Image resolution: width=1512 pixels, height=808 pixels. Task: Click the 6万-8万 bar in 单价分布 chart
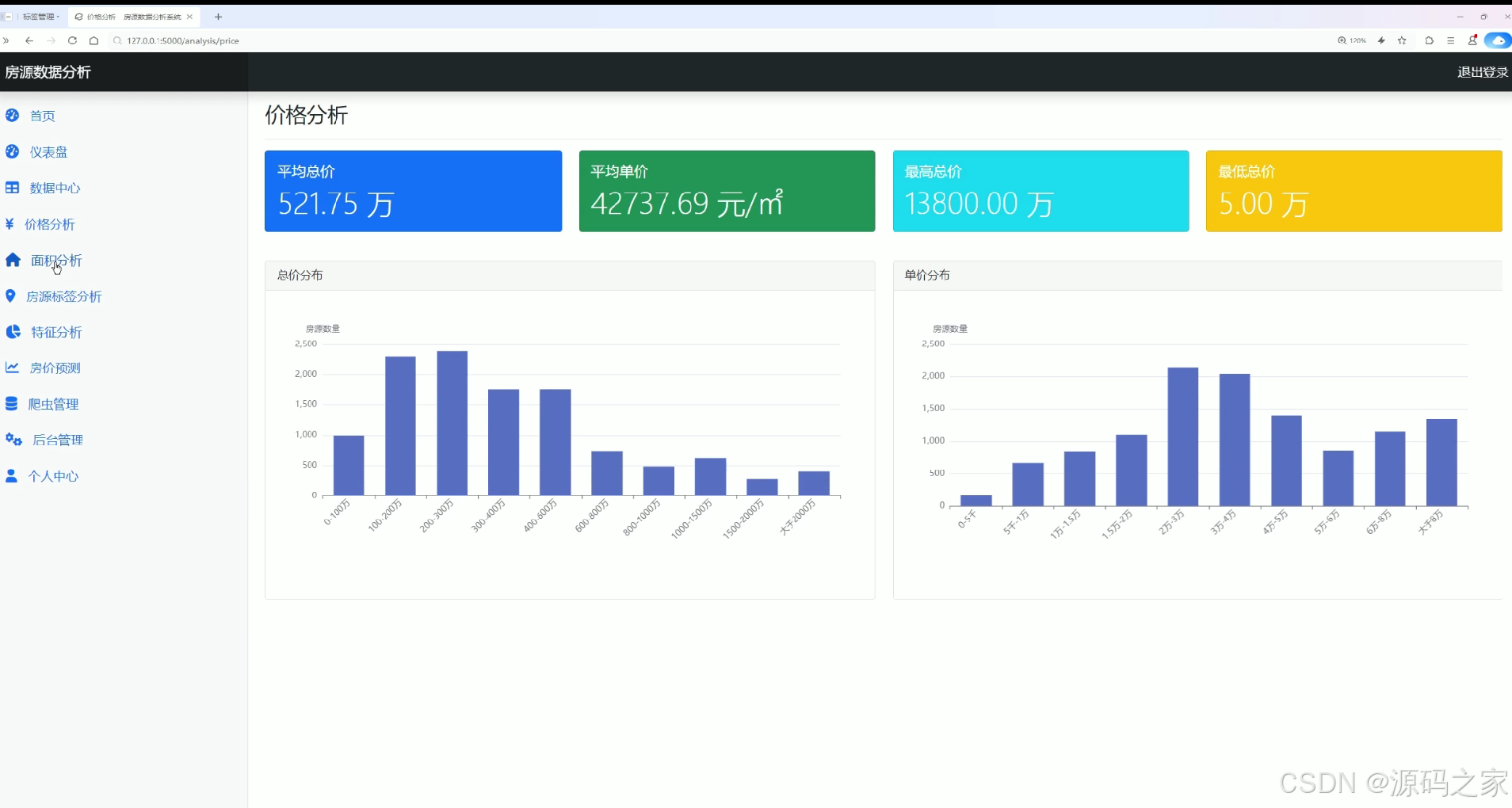pyautogui.click(x=1390, y=469)
